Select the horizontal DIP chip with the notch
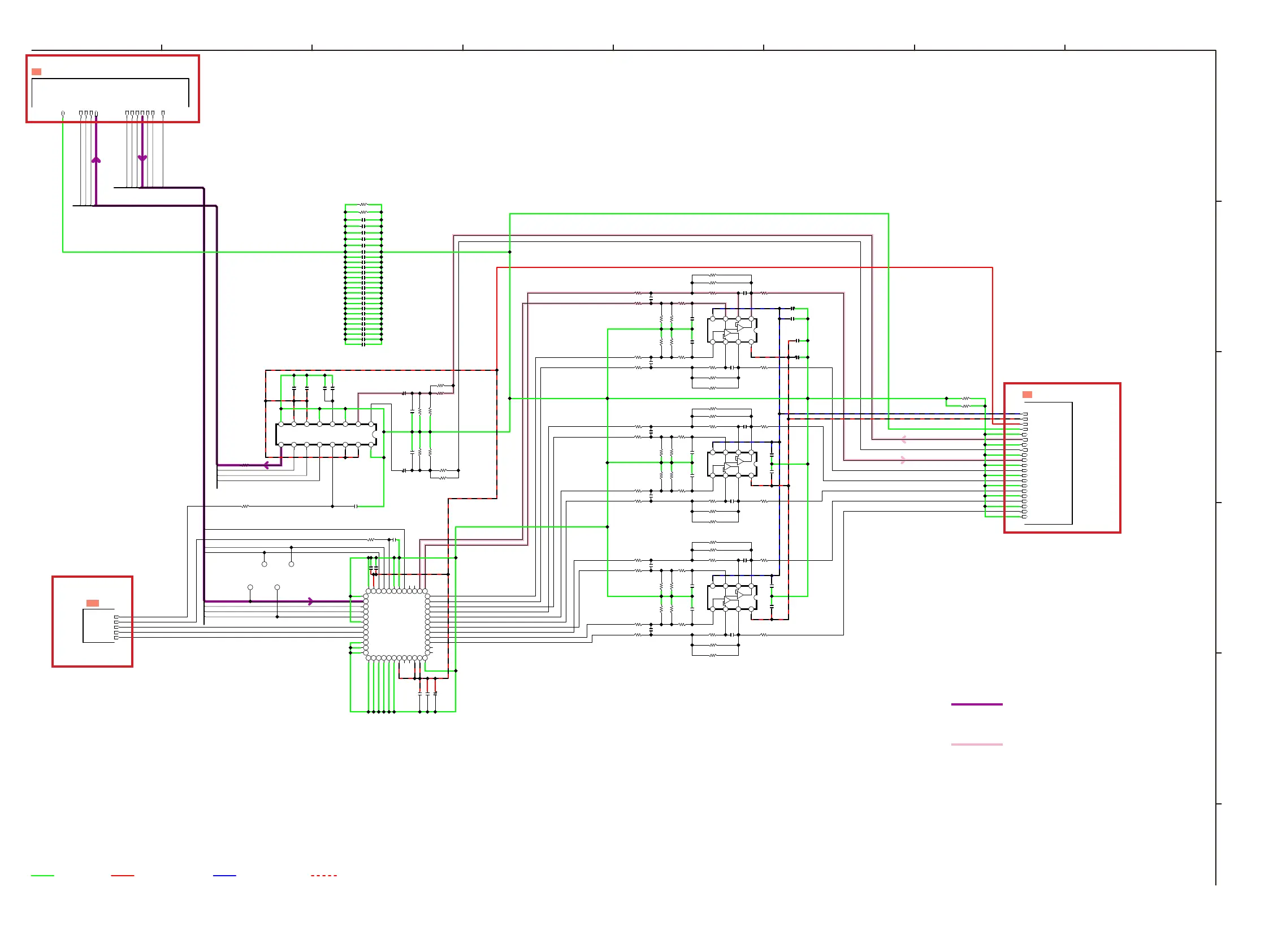Screen dimensions: 1282x952 click(326, 435)
